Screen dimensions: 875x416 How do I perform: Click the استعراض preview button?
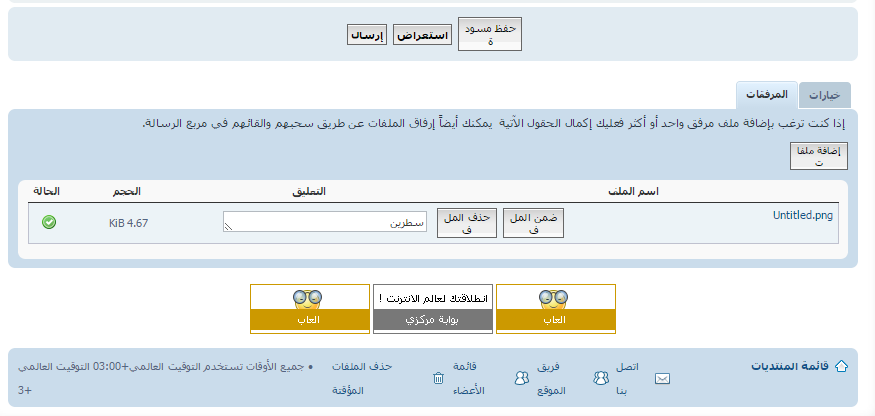click(422, 35)
